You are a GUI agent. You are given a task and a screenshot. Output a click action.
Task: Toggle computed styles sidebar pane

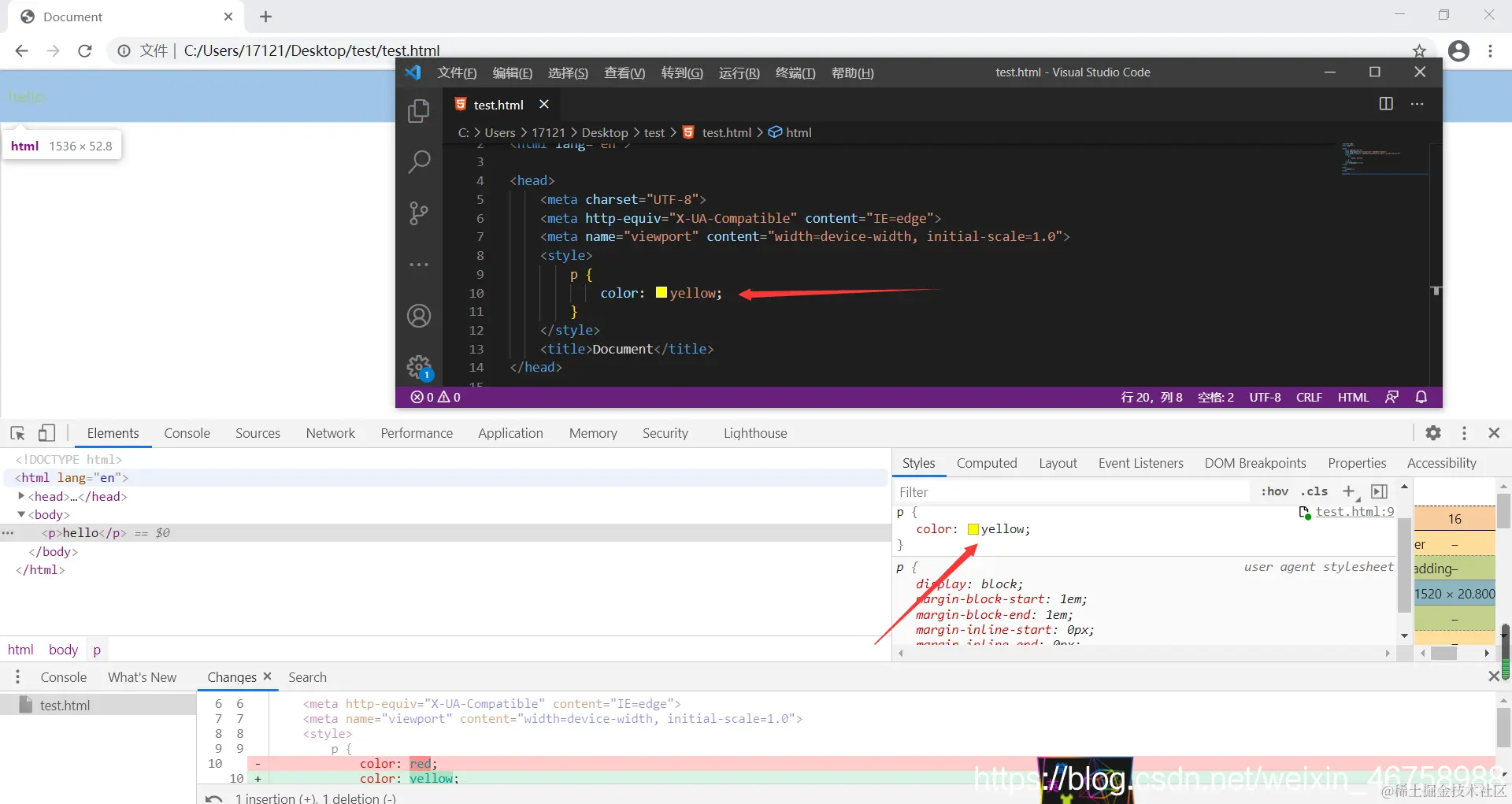point(1379,491)
